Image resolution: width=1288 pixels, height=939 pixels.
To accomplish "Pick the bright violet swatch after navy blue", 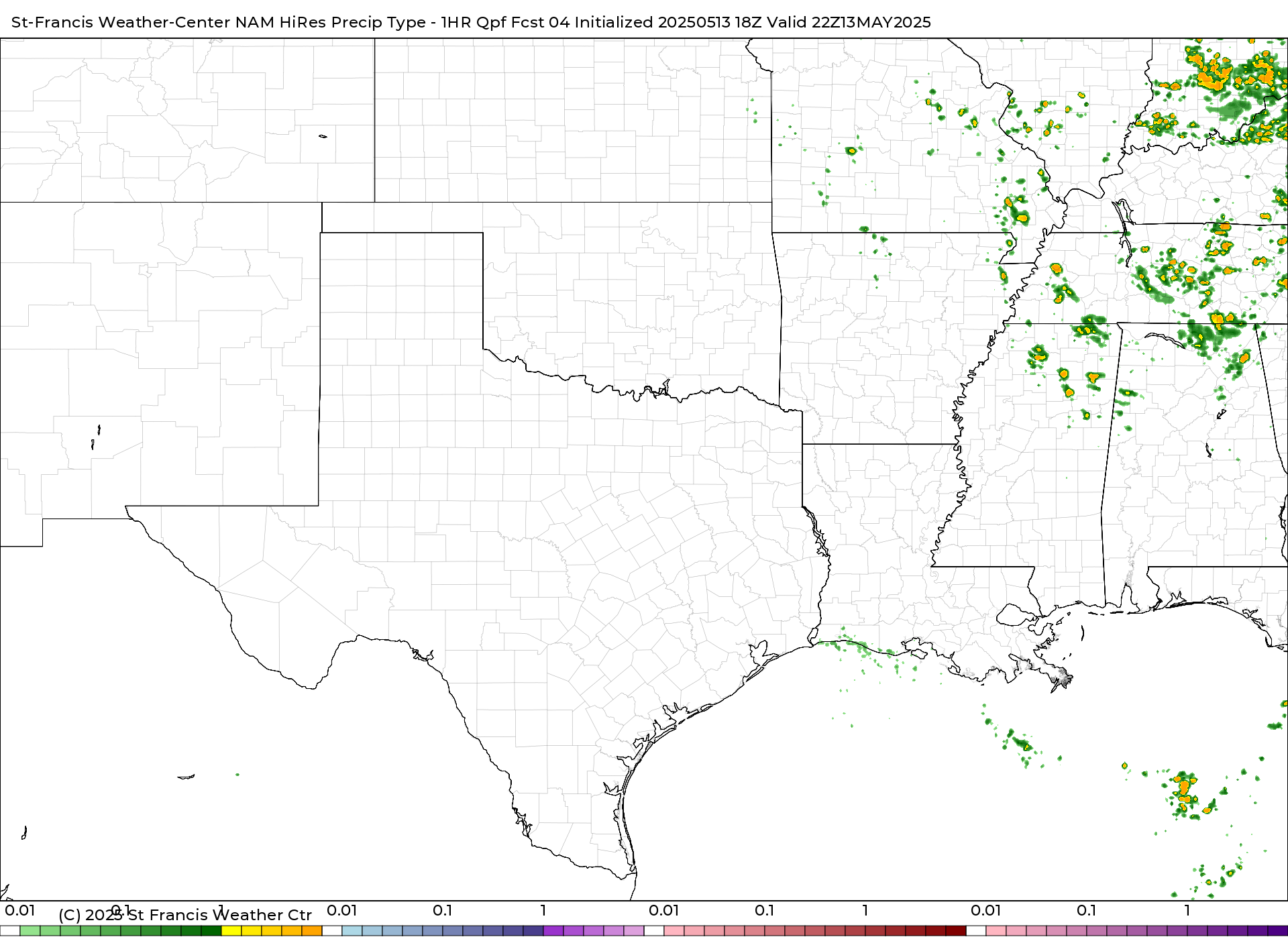I will [x=553, y=931].
